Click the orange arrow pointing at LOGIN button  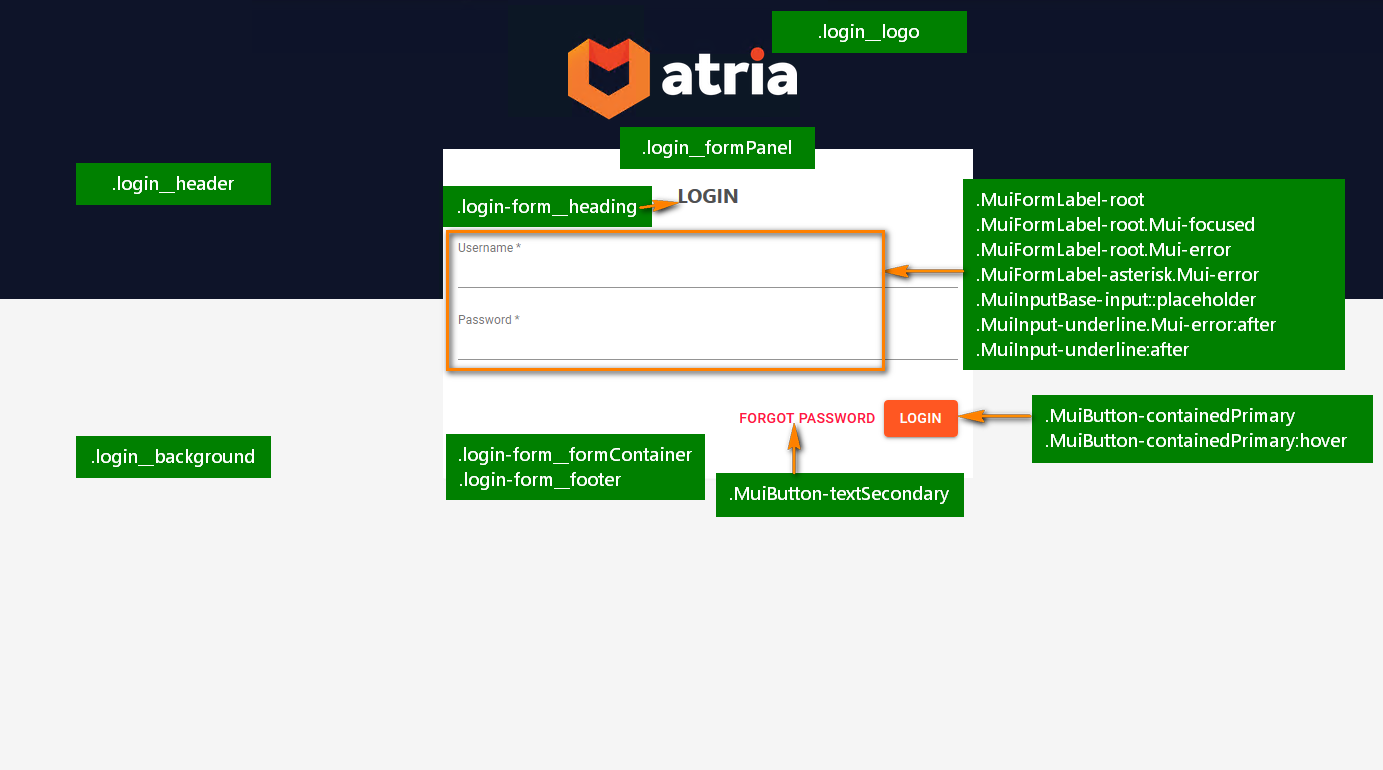994,416
